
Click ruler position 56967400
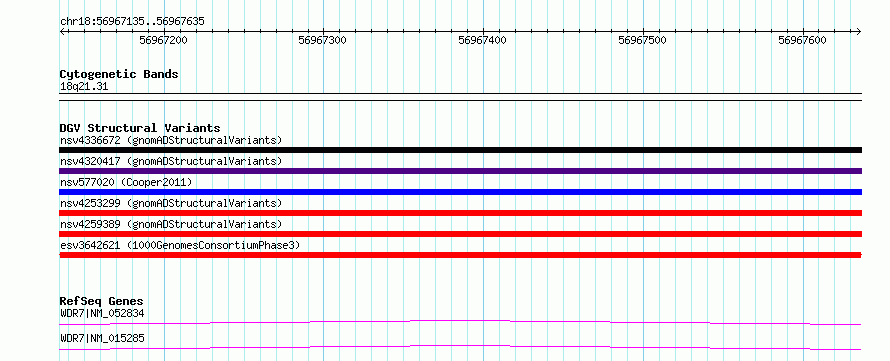pyautogui.click(x=483, y=40)
